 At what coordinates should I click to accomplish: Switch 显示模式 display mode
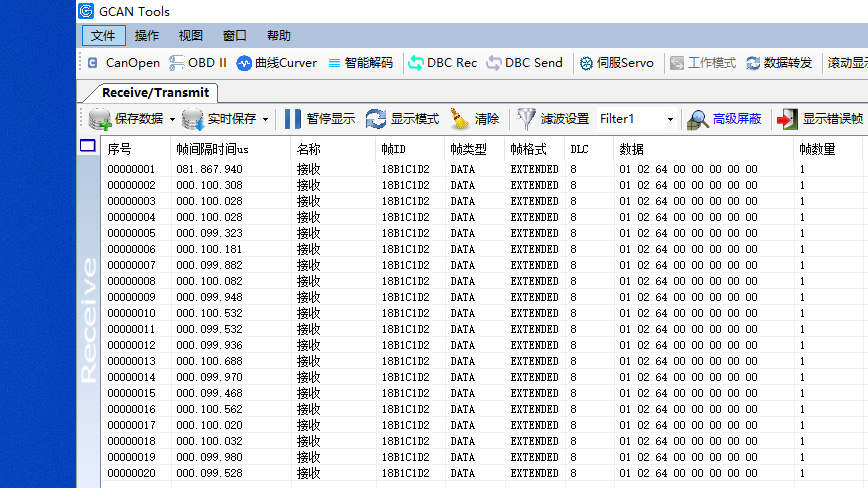(402, 119)
